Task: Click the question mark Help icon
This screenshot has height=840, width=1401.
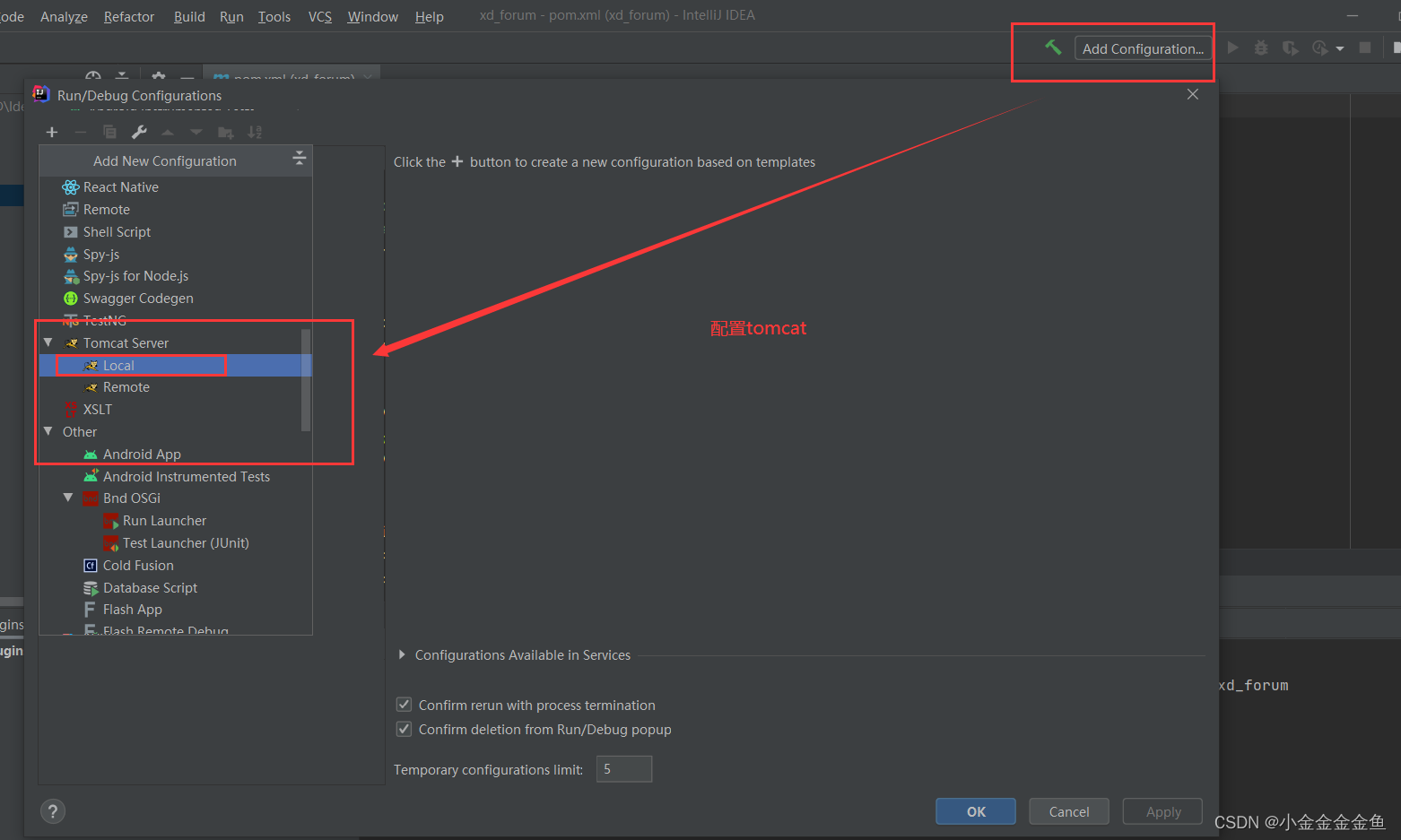Action: (53, 811)
